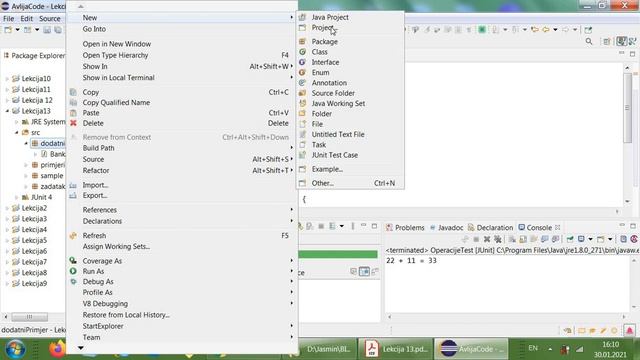Select Open Type Hierarchy
The image size is (640, 360).
coord(115,55)
